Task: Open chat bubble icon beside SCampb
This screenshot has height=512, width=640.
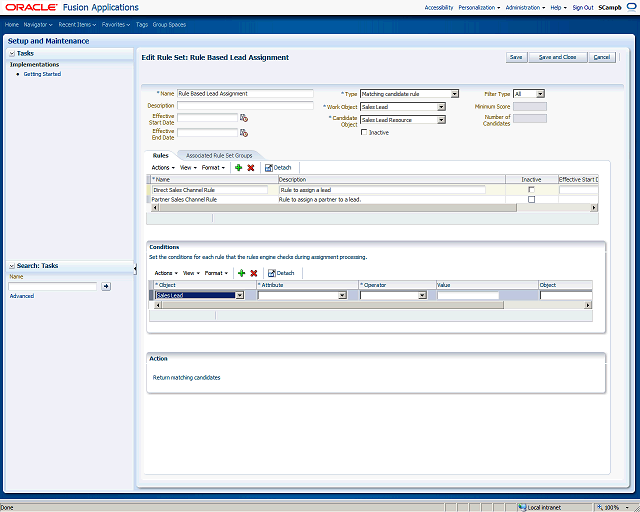Action: (x=631, y=7)
